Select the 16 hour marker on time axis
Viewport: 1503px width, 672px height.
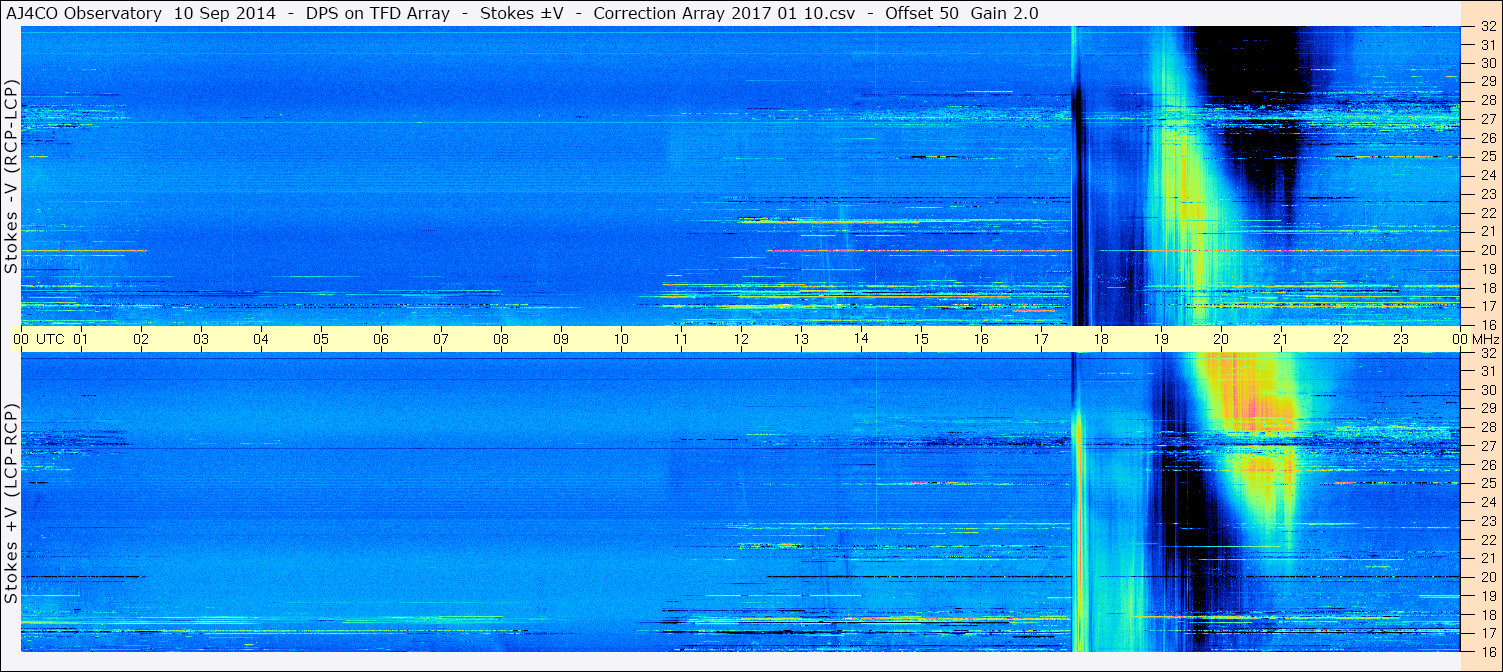click(981, 339)
